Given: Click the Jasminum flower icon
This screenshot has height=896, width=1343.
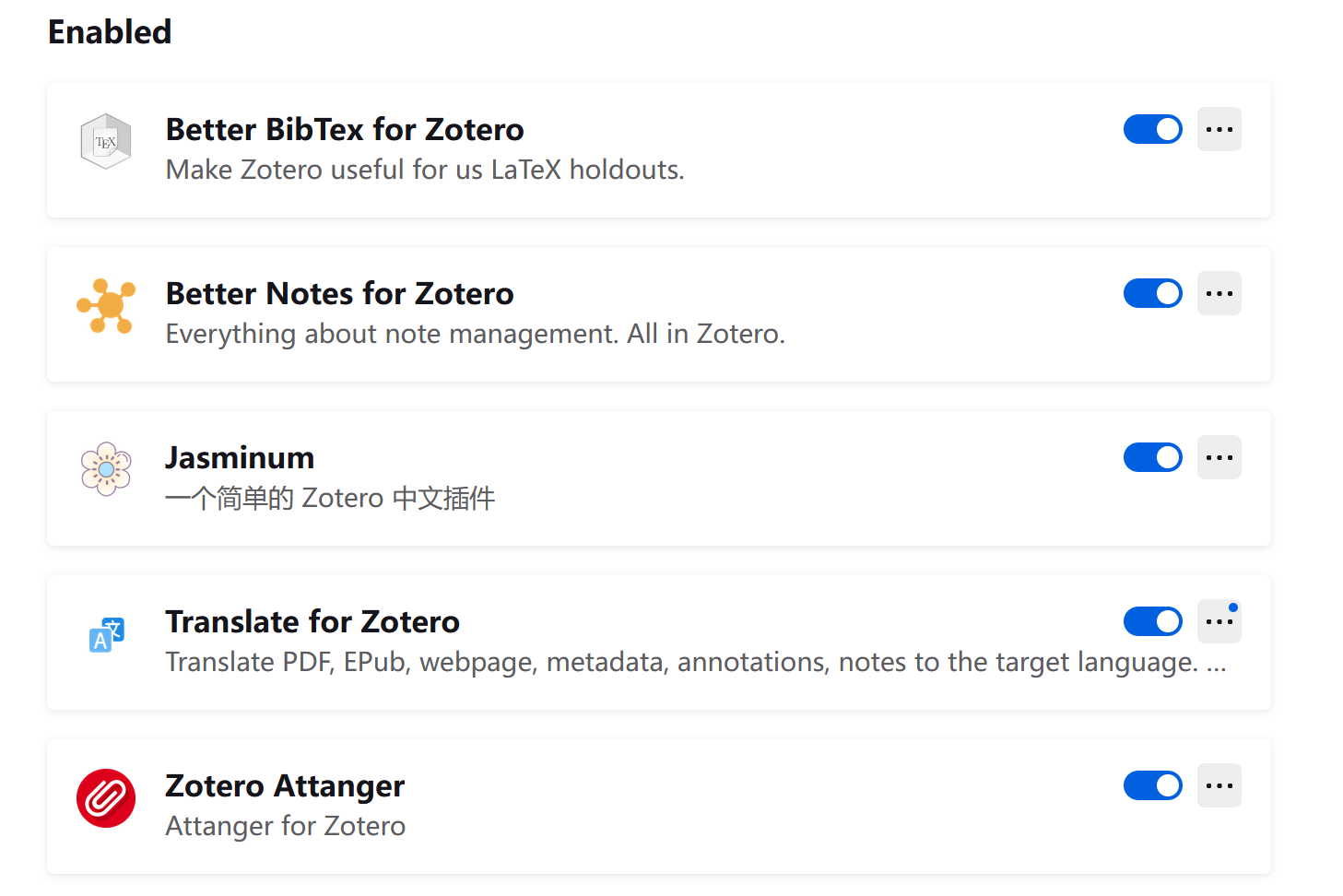Looking at the screenshot, I should (105, 468).
